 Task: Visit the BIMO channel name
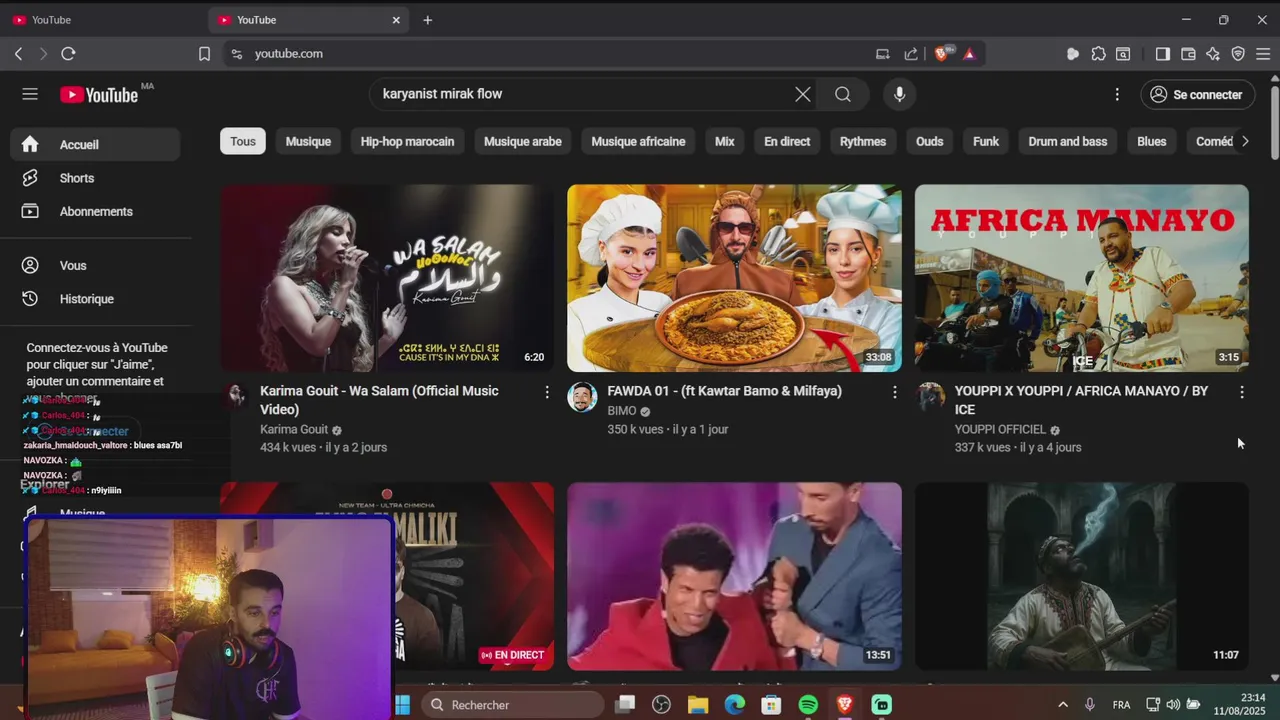pos(622,411)
